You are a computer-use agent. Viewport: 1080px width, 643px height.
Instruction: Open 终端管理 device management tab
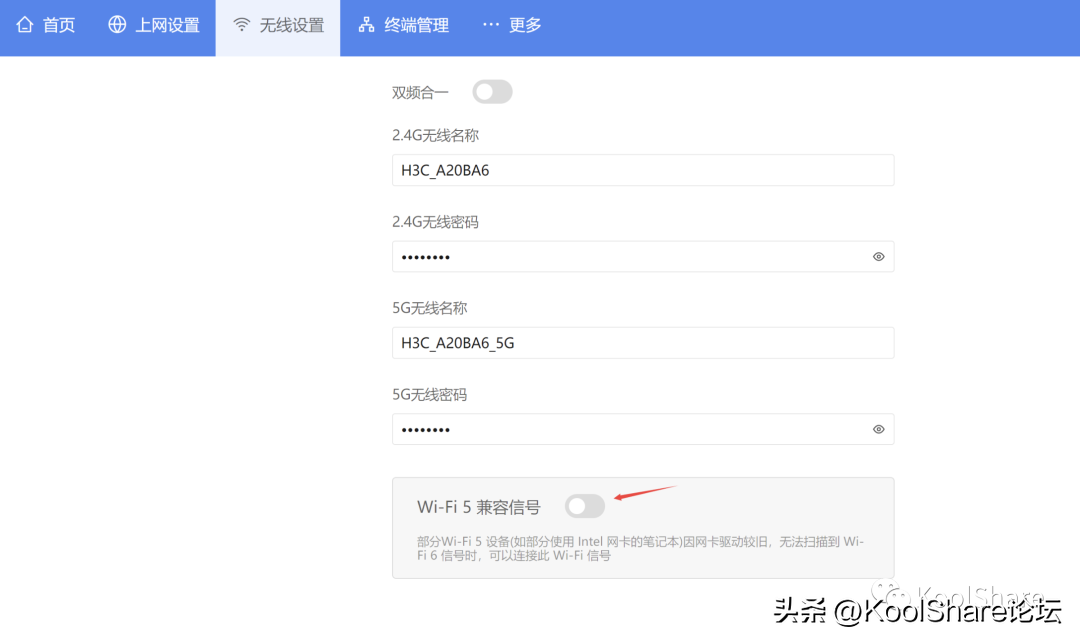point(404,25)
